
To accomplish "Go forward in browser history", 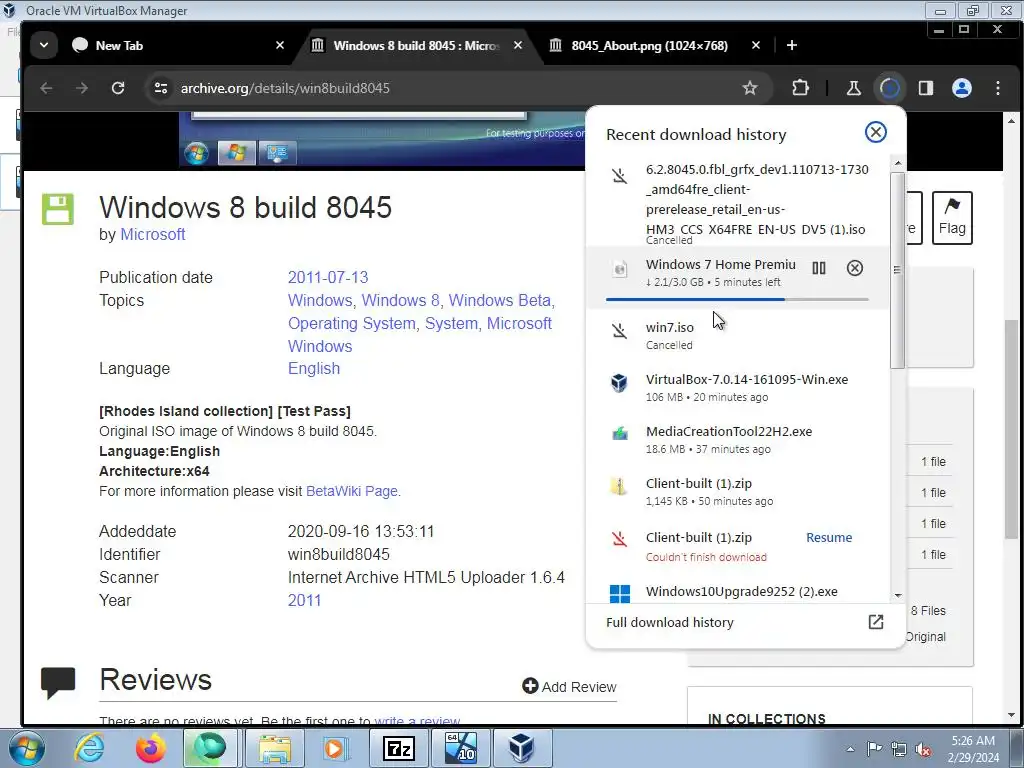I will pos(82,88).
